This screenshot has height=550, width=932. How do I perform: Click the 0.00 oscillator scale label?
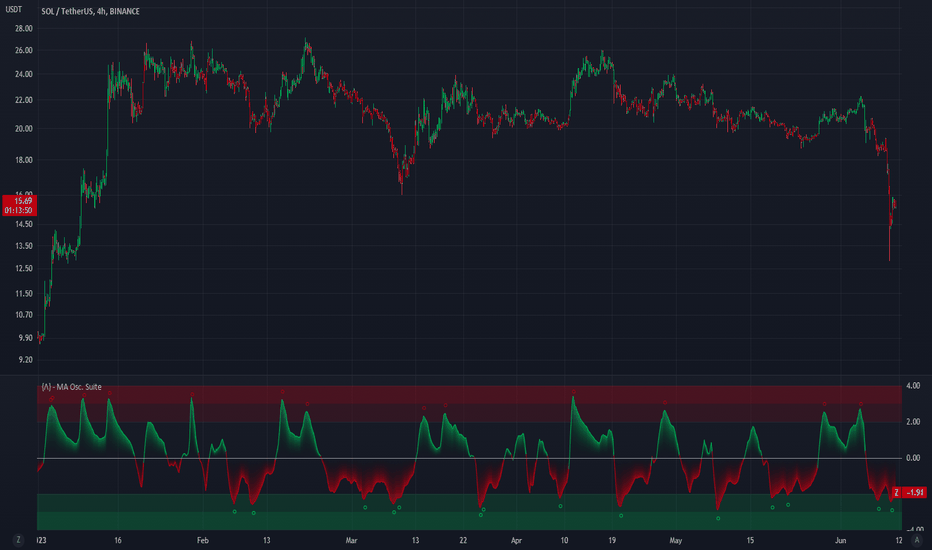[x=913, y=458]
